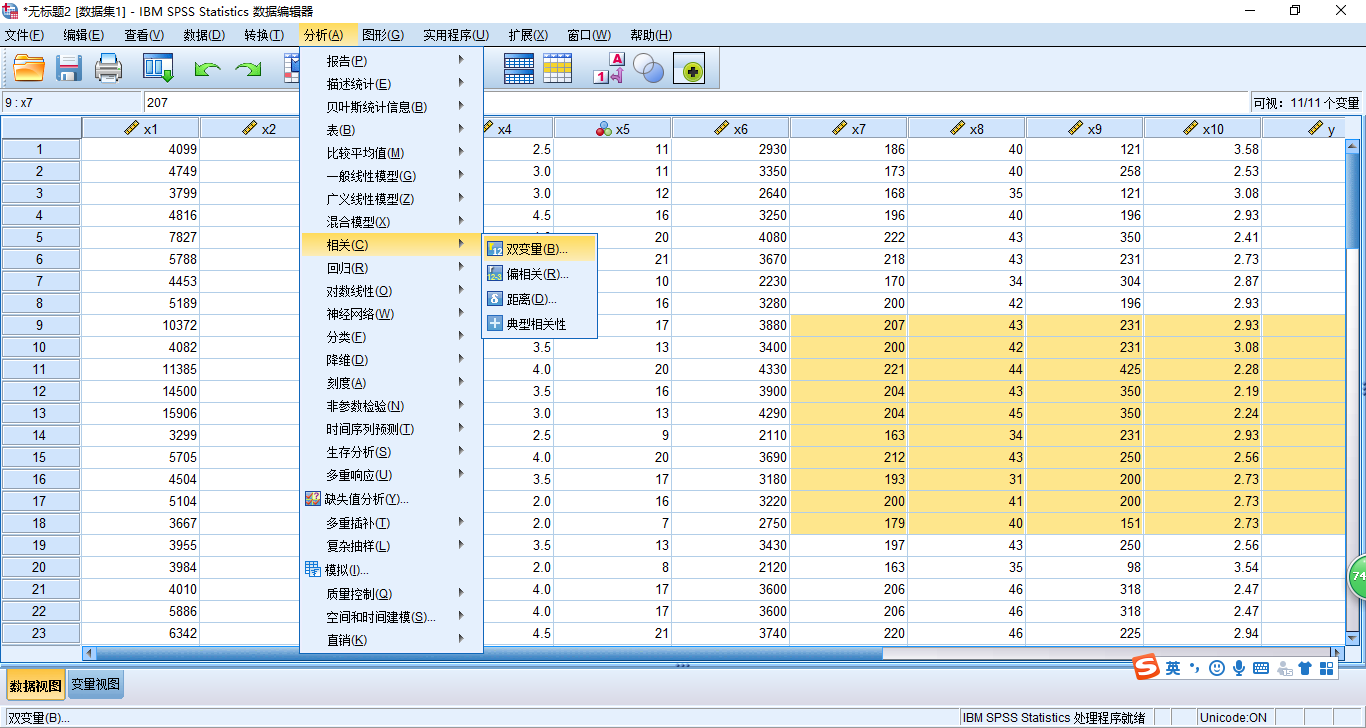
Task: Open the 转换(T) menu
Action: 264,35
